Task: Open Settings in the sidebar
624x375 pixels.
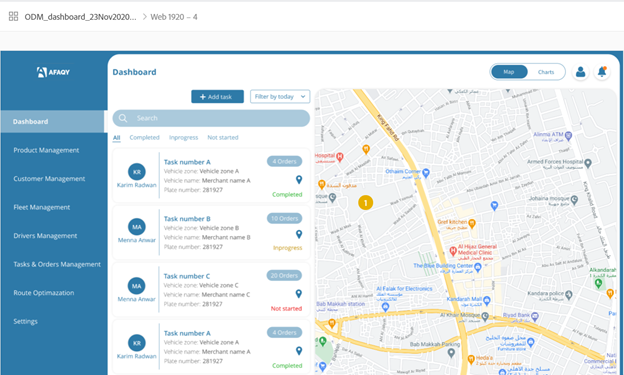Action: pyautogui.click(x=25, y=321)
